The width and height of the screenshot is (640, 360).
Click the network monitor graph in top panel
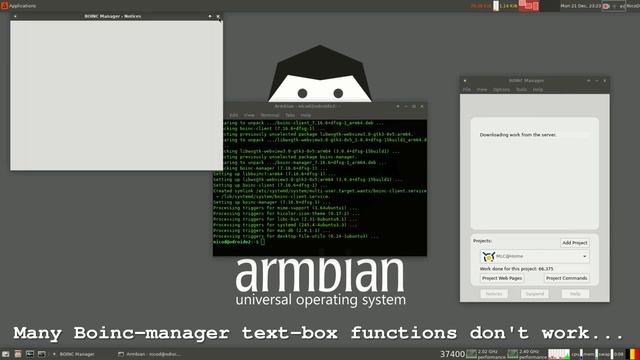529,6
